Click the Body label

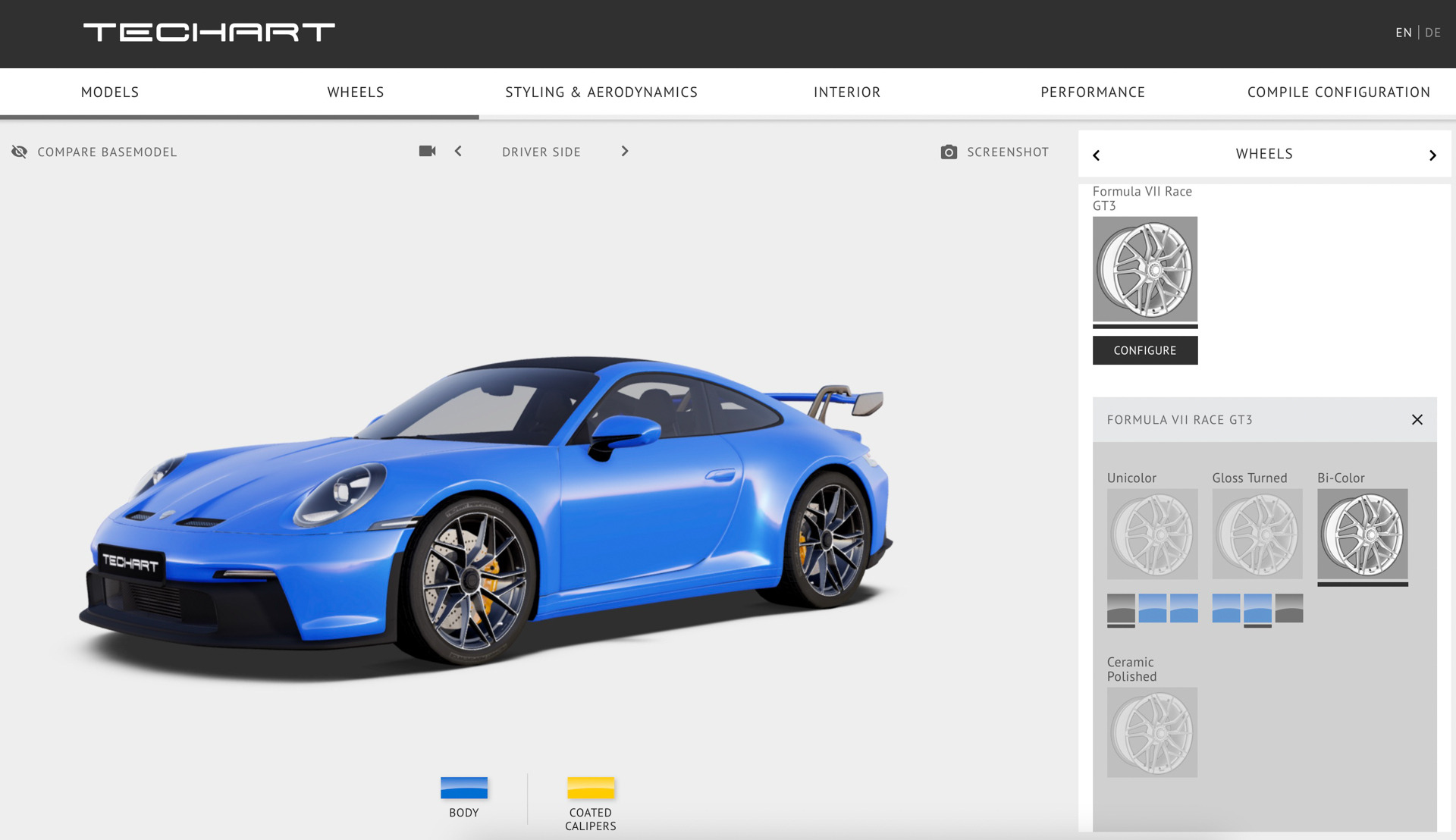(x=464, y=813)
